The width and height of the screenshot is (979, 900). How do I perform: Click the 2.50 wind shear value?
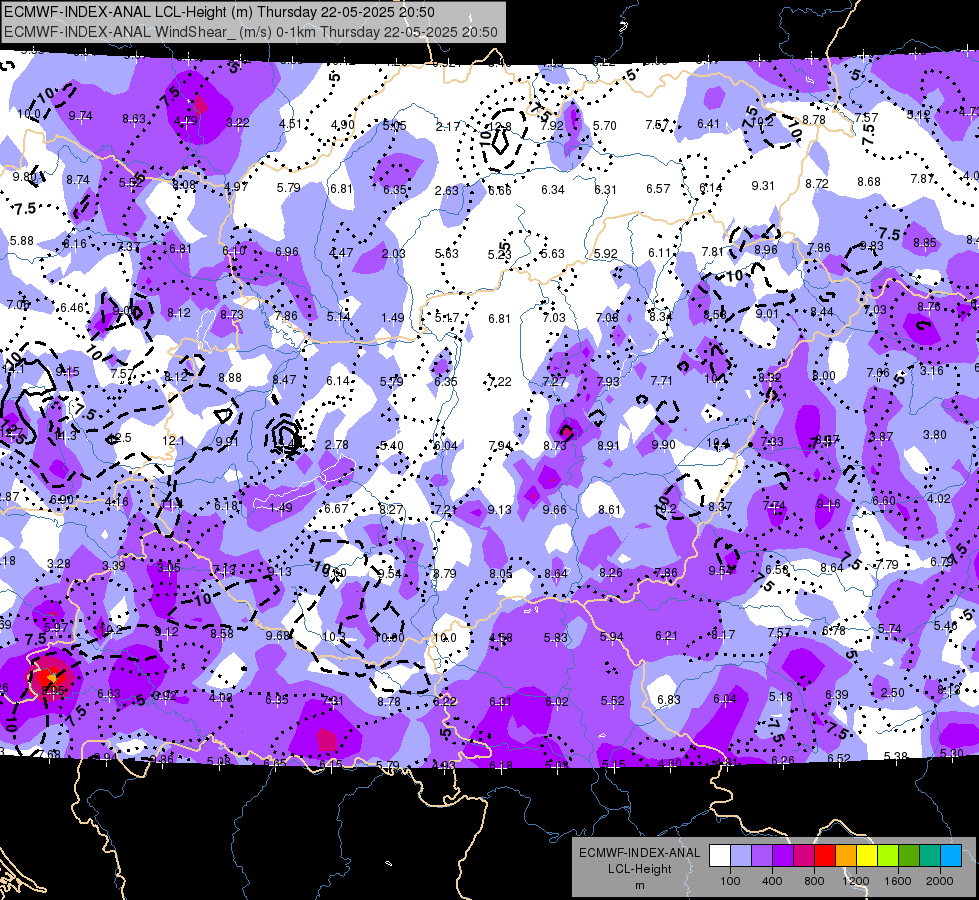tap(893, 693)
